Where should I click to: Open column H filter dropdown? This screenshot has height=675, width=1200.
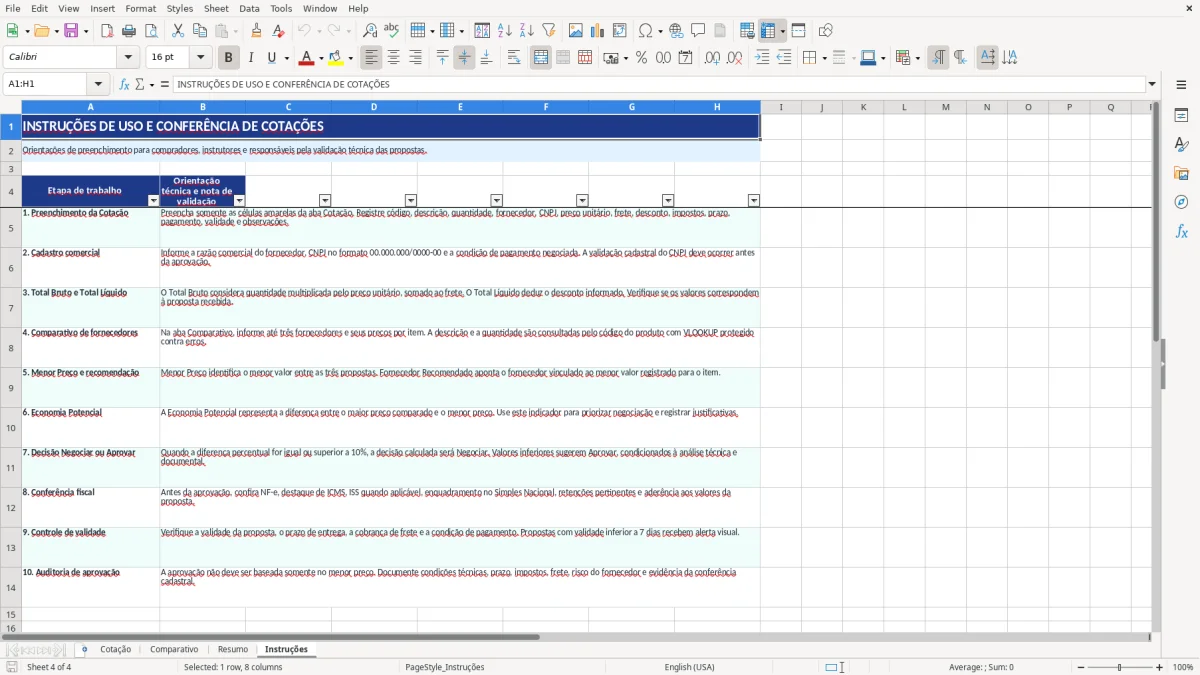click(x=754, y=200)
